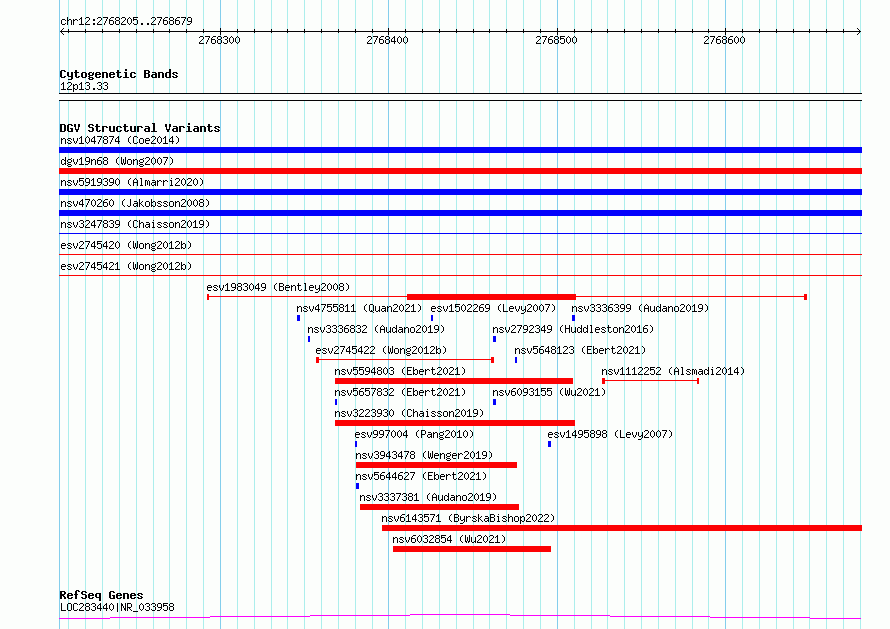Click the 2768600 ruler position label
890x629 pixels.
[724, 40]
